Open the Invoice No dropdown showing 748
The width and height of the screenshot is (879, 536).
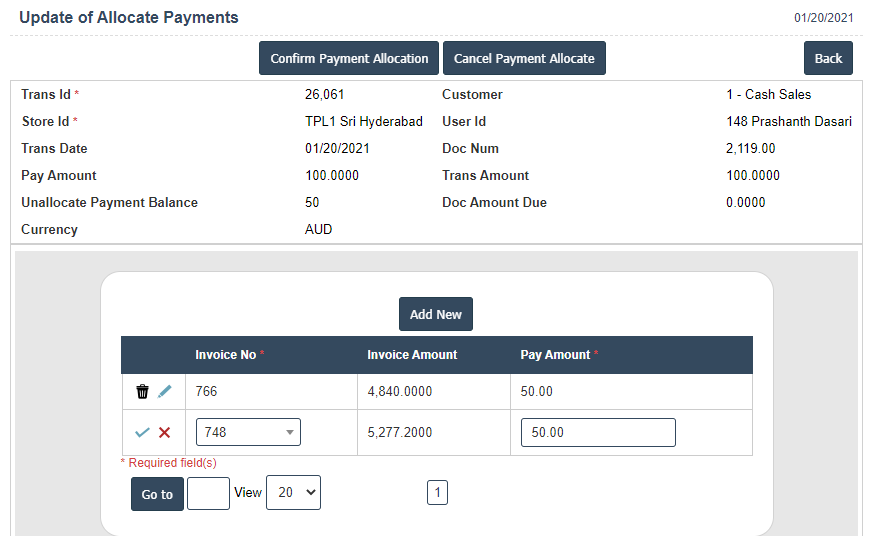[x=248, y=432]
